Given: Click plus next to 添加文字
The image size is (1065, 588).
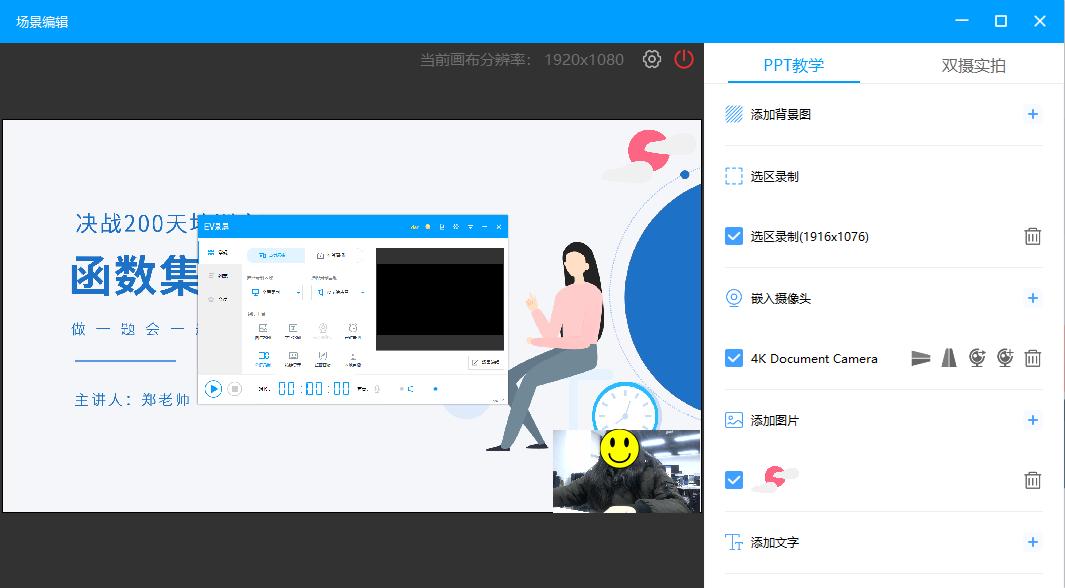Looking at the screenshot, I should point(1032,542).
